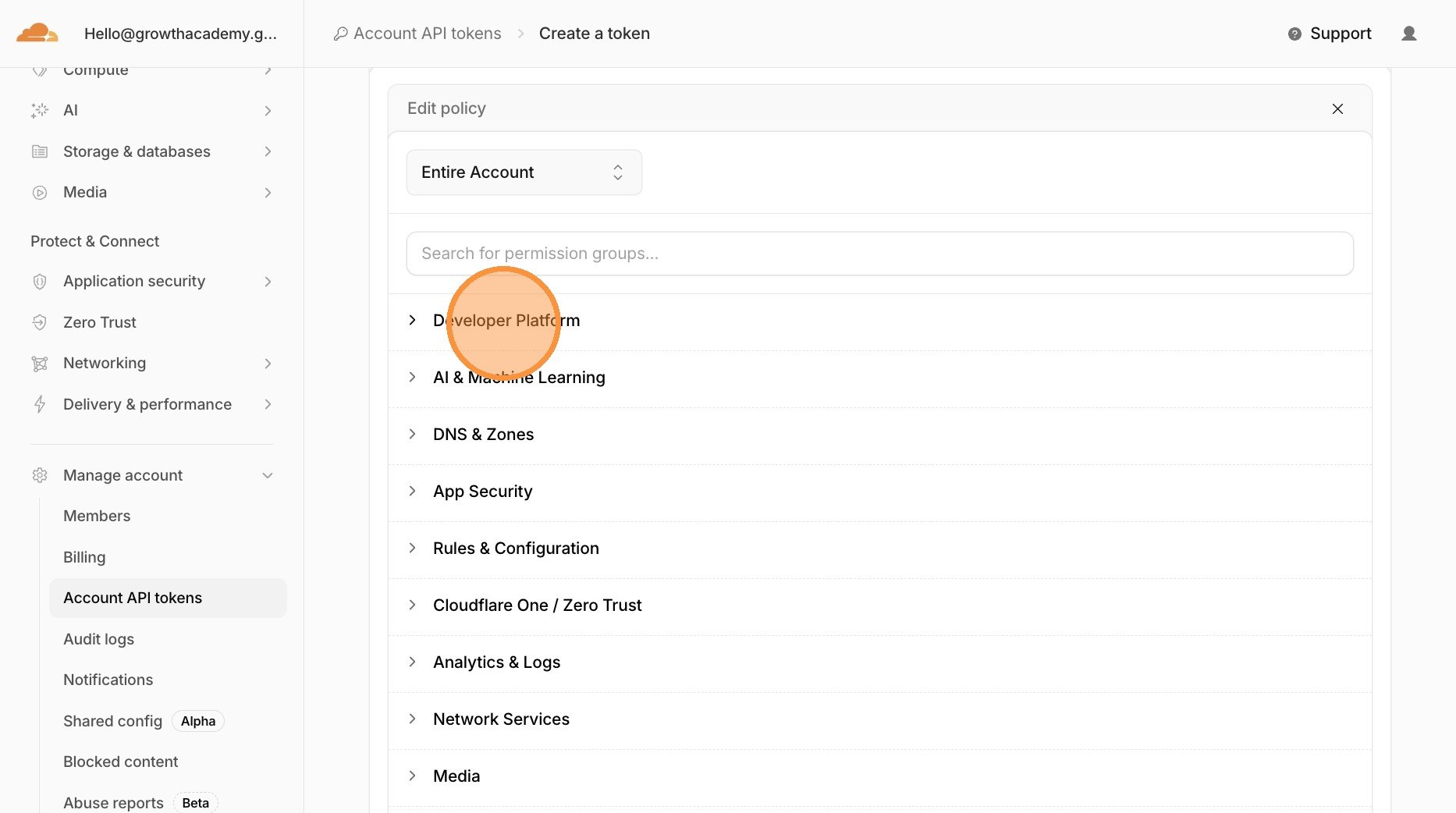Go to Account API tokens breadcrumb
Image resolution: width=1456 pixels, height=813 pixels.
point(428,34)
